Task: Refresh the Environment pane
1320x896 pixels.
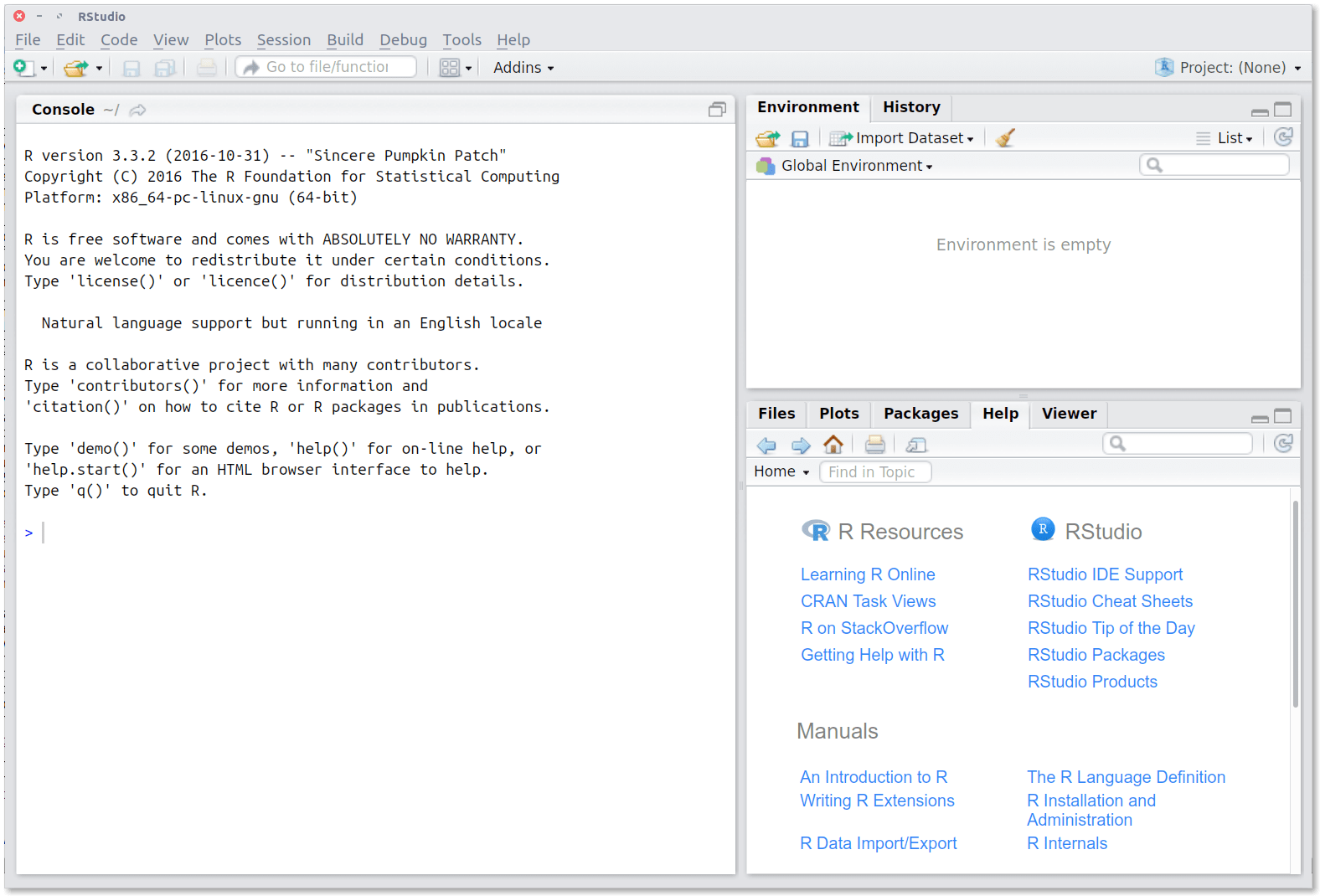Action: pos(1283,137)
